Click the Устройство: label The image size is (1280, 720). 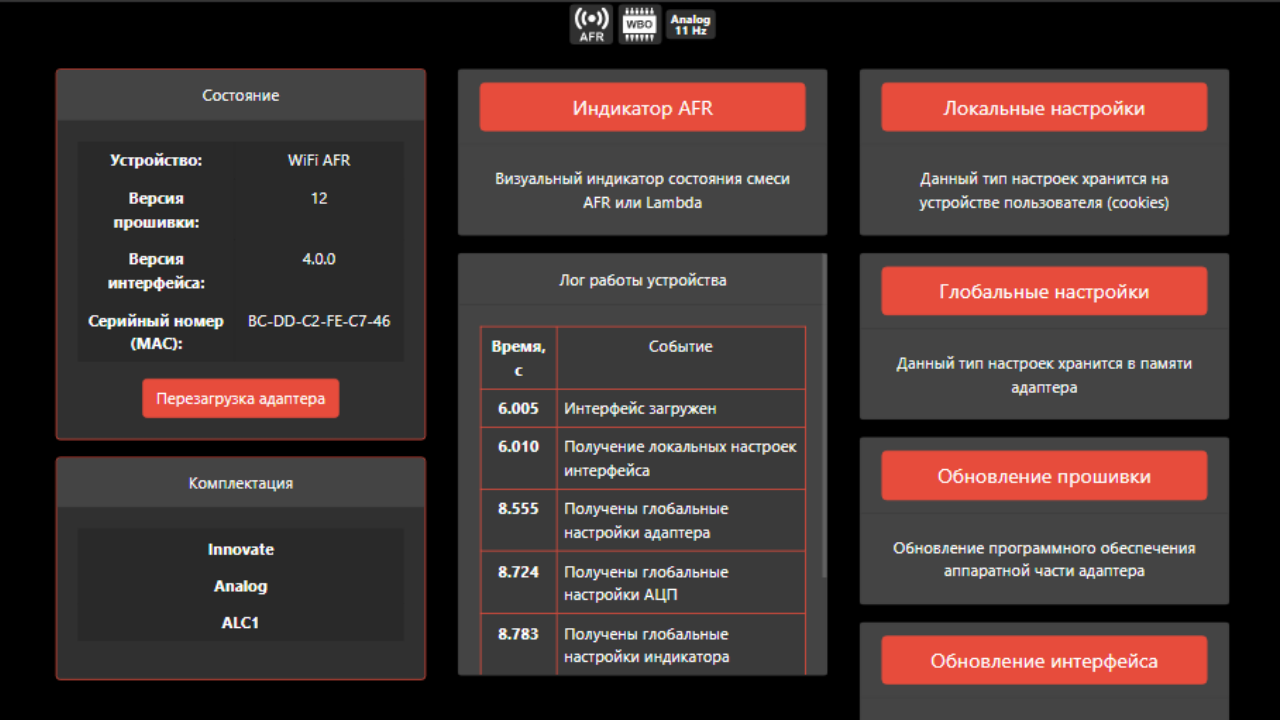tap(156, 160)
